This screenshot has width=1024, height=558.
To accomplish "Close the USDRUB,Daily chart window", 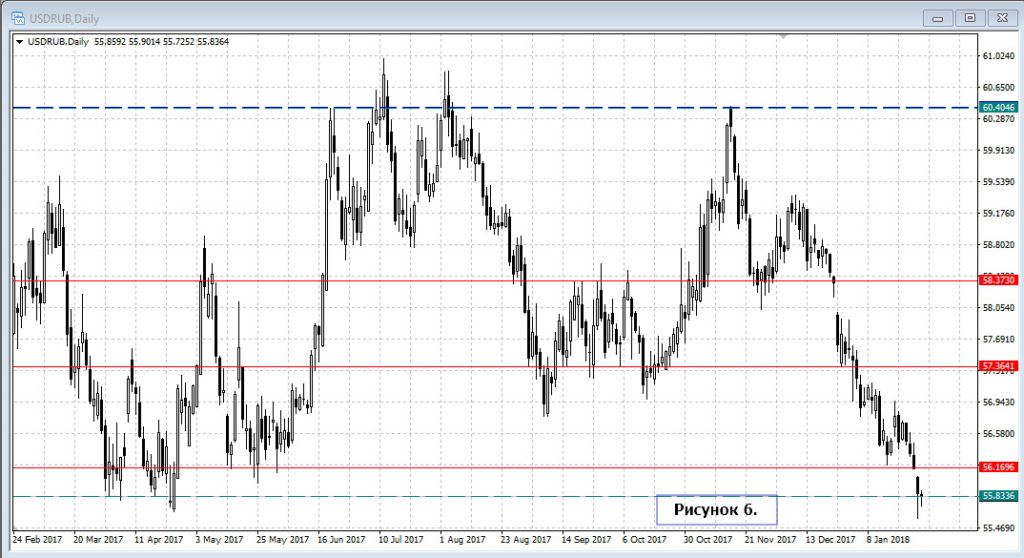I will [x=1000, y=17].
